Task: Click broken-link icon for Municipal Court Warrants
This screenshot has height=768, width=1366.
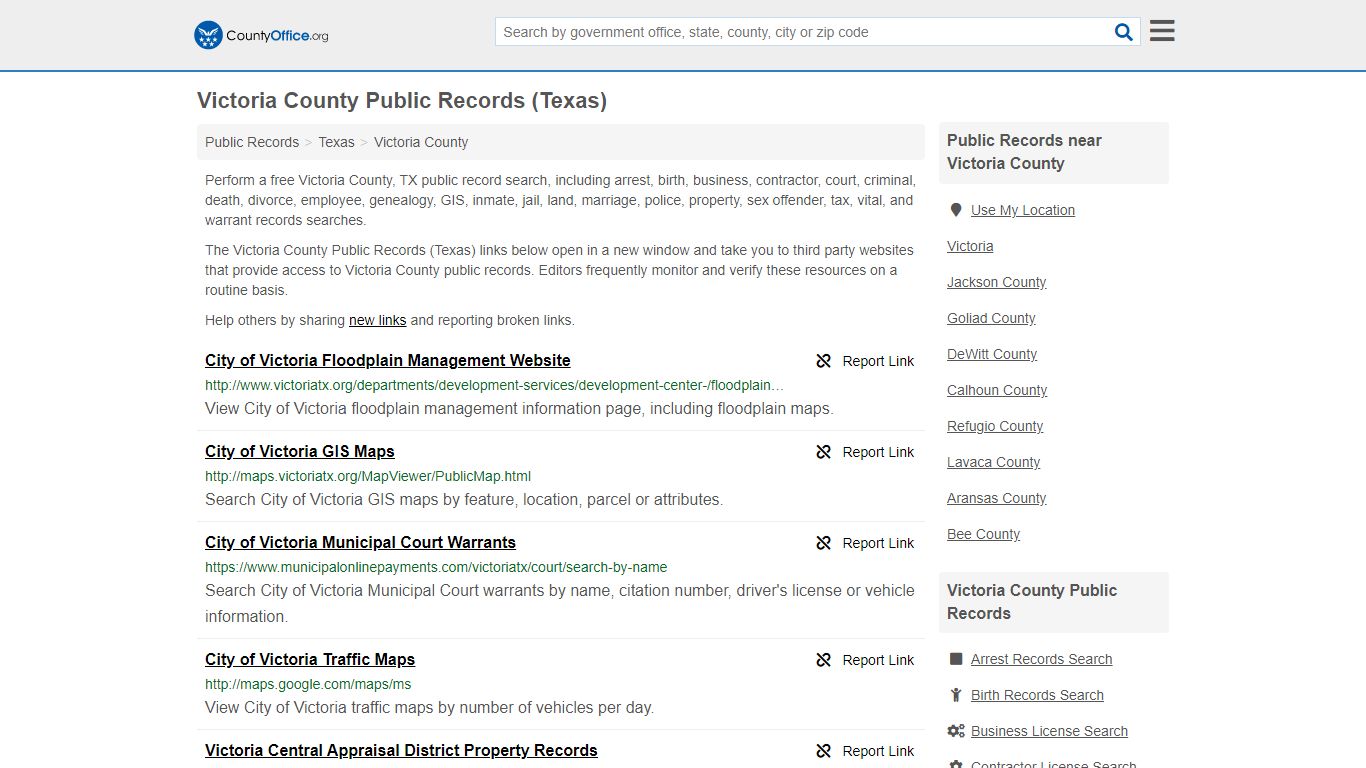Action: tap(824, 543)
